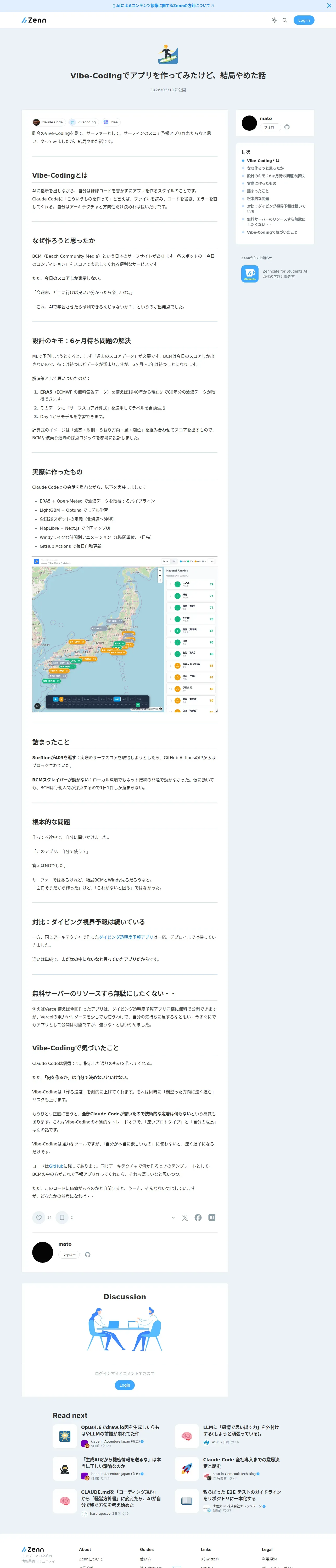Screen dimensions: 336x1568
Task: Toggle the light/dark theme sun icon
Action: coord(275,20)
